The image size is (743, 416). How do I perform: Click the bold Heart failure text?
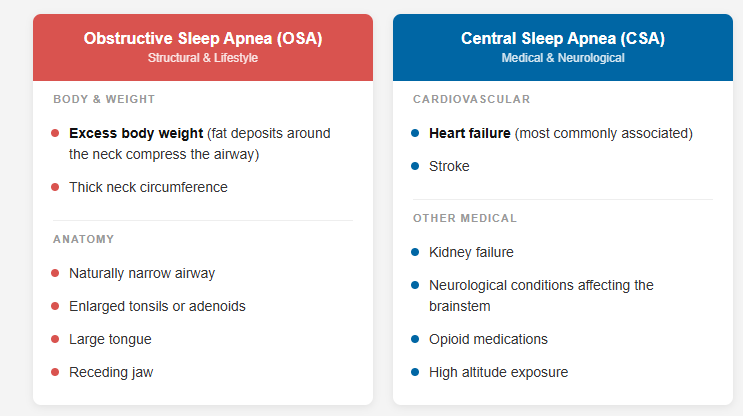(469, 133)
